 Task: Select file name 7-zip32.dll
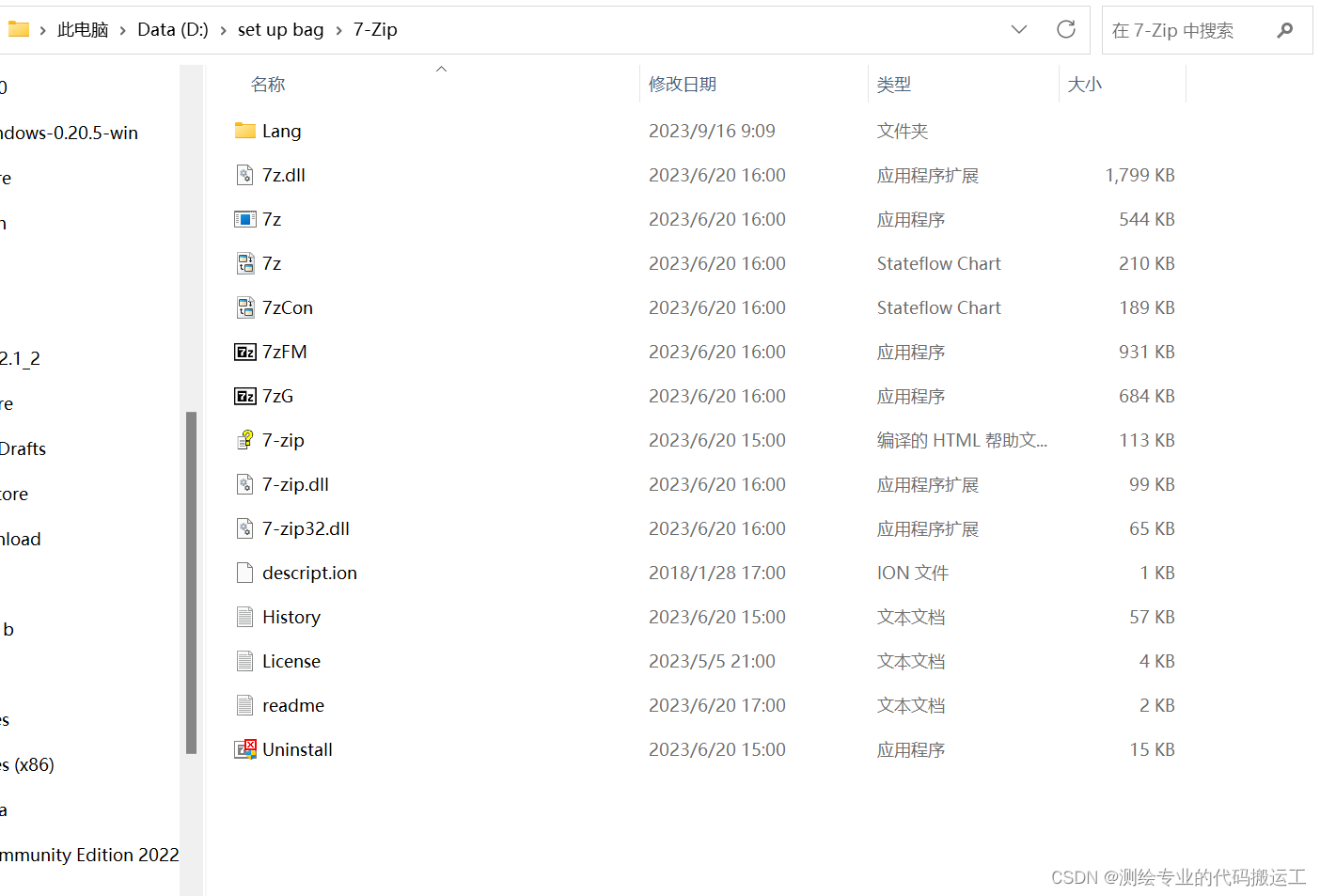click(x=306, y=528)
